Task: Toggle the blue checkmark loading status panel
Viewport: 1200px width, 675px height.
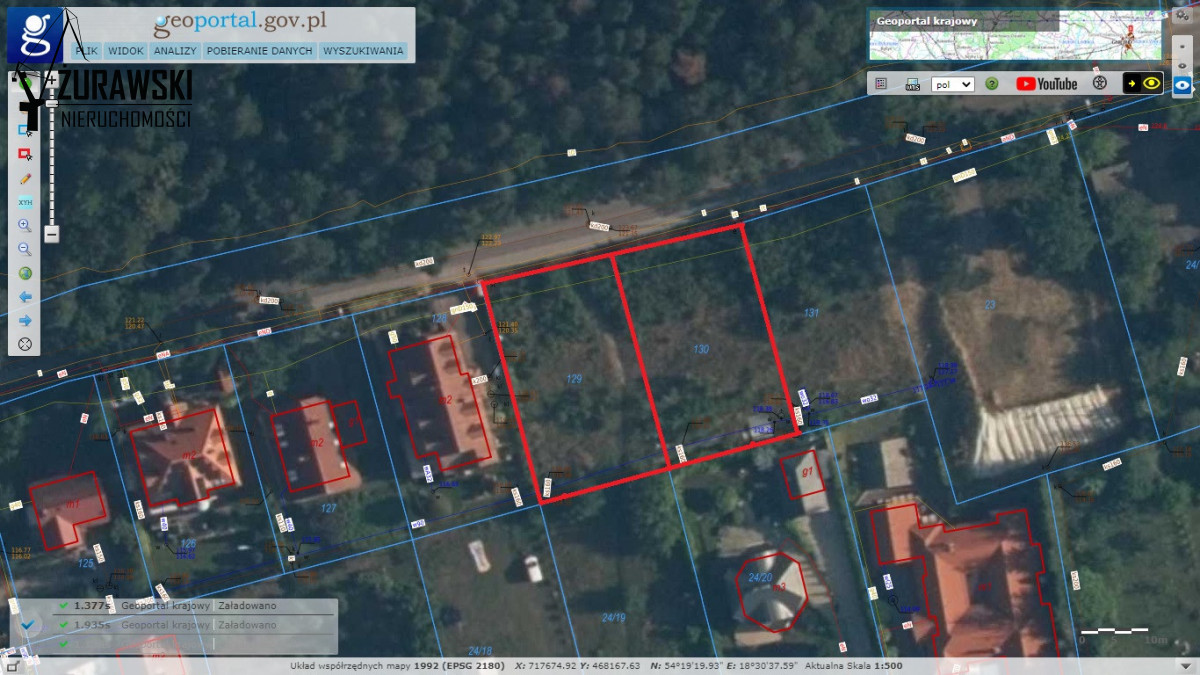Action: [28, 625]
